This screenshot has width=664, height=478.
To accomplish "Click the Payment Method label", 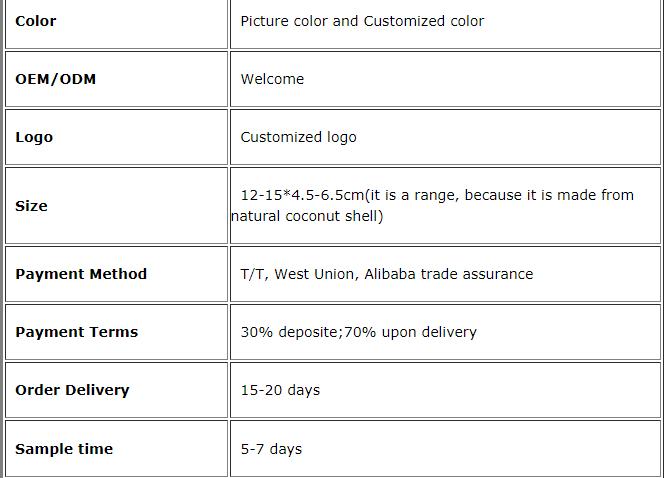I will click(x=81, y=274).
